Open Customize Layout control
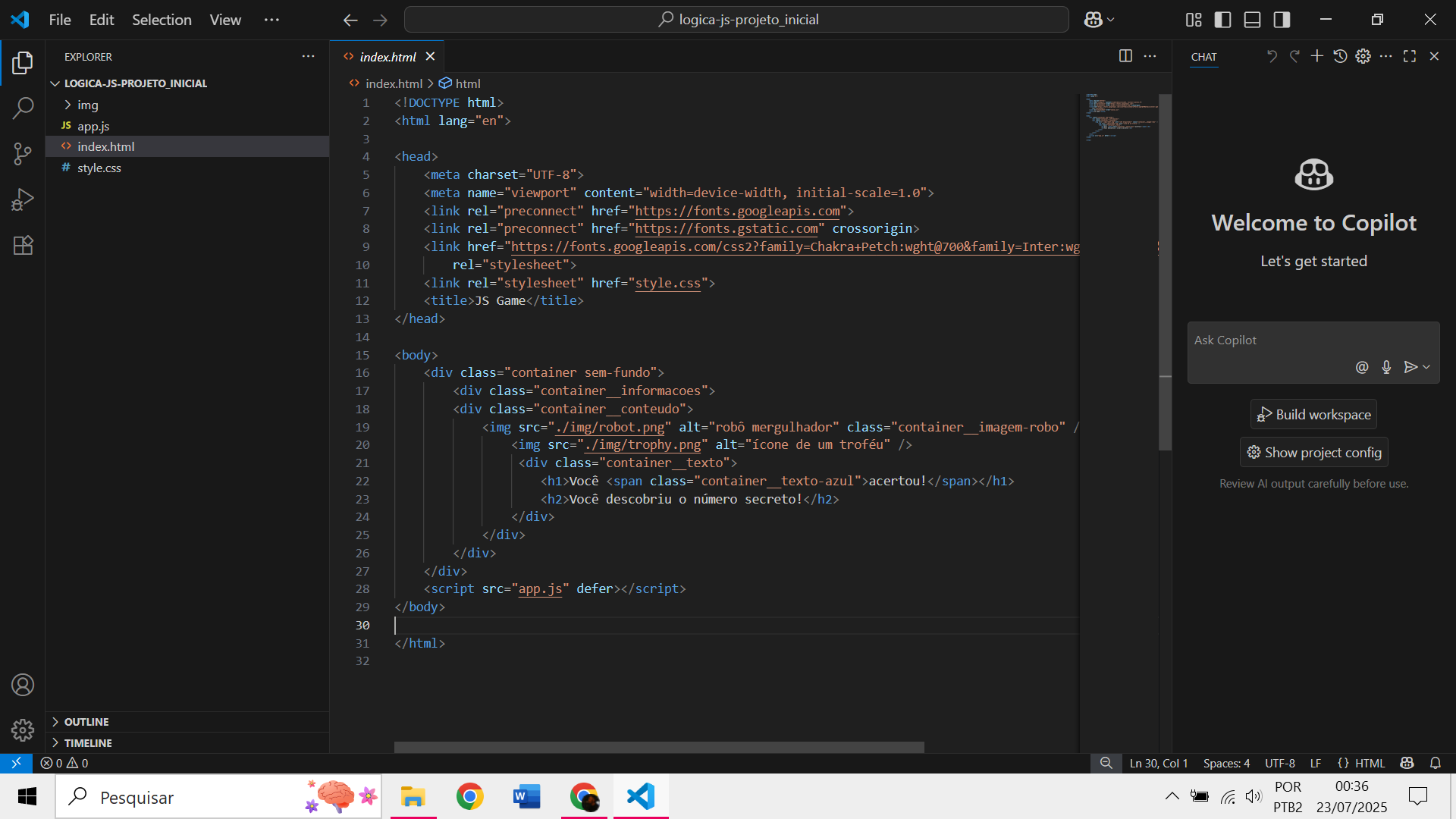 (1194, 20)
